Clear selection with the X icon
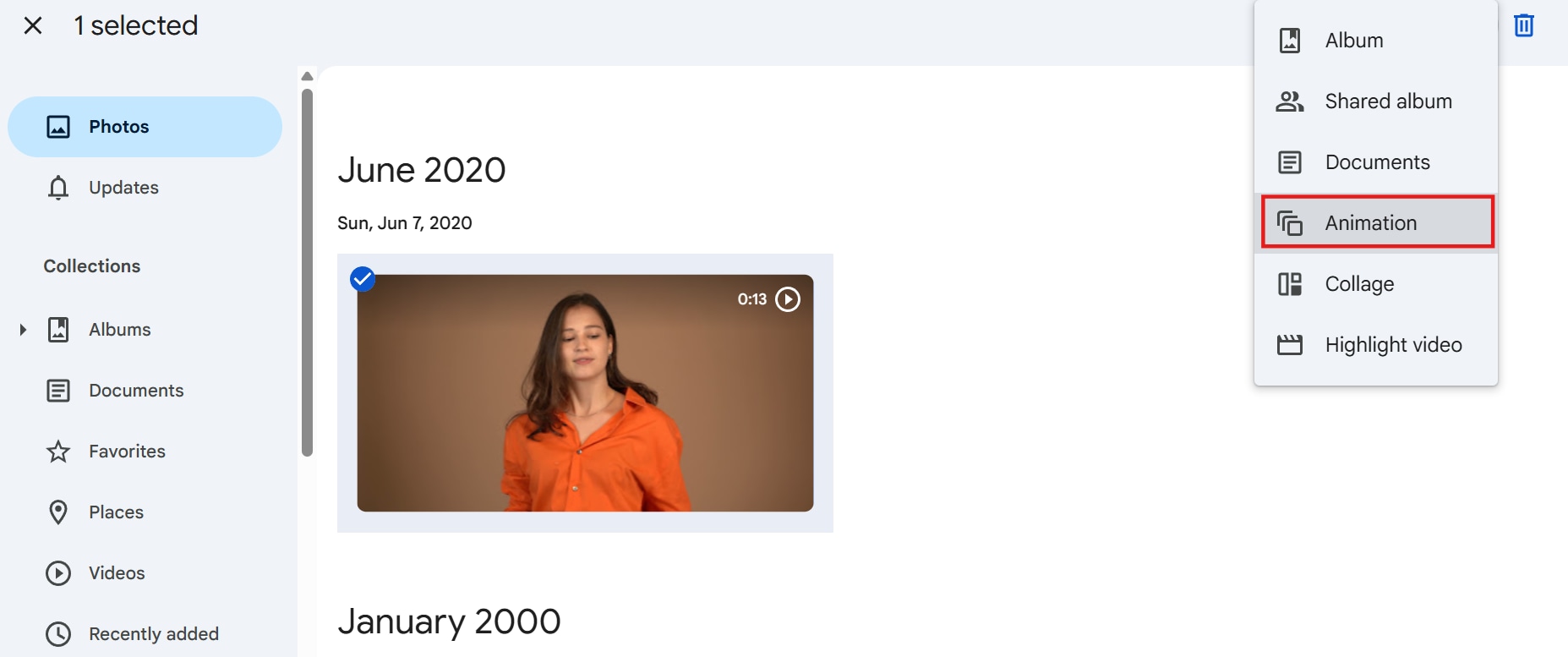Screen dimensions: 1568x657 pos(33,25)
